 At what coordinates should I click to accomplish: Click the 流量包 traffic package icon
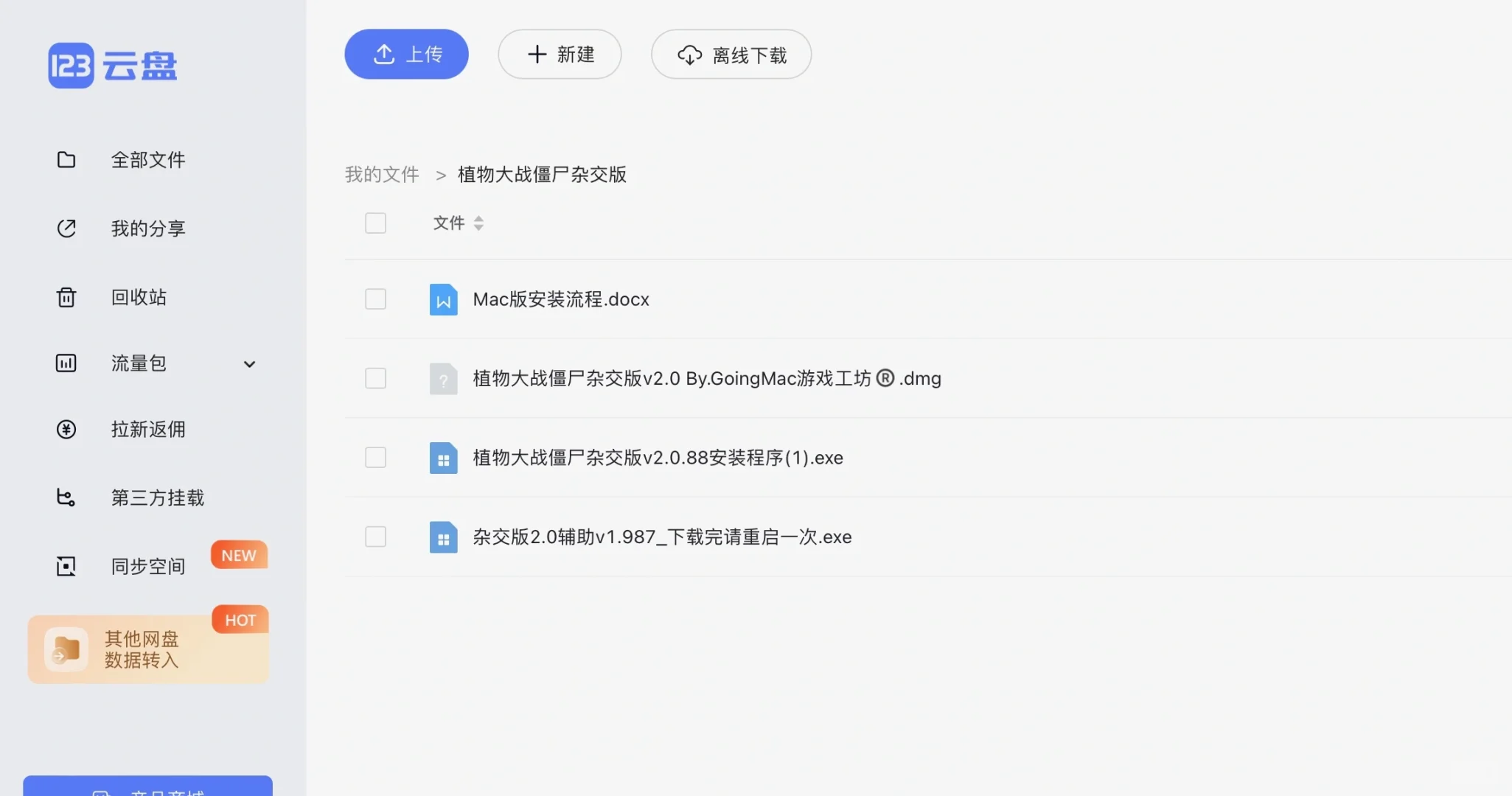(66, 363)
